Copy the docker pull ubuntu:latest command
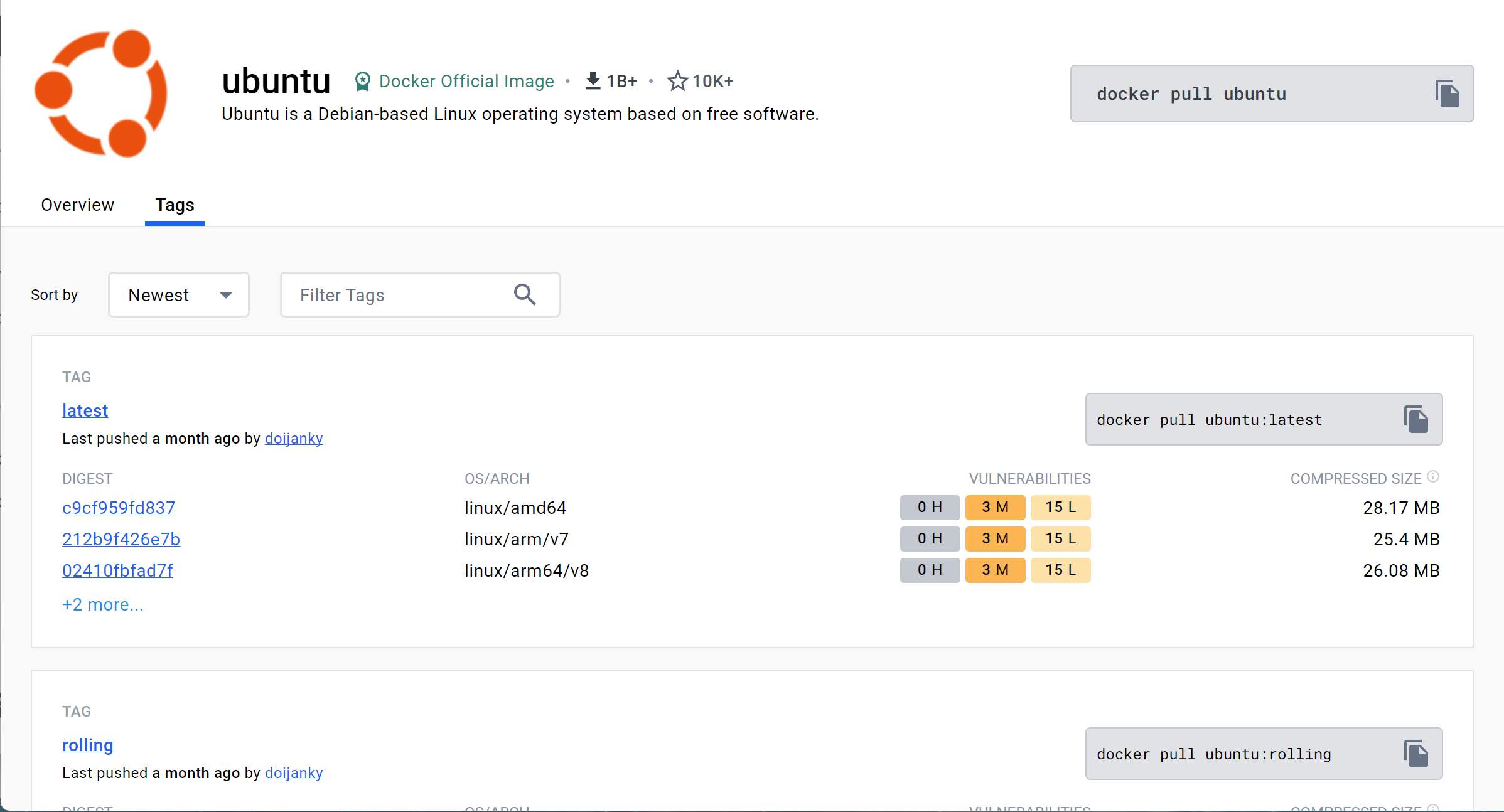 coord(1416,419)
